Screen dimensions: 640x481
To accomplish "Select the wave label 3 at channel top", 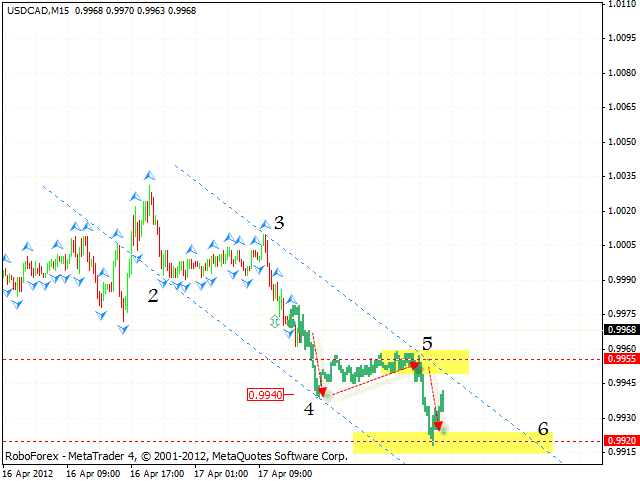I will 279,223.
